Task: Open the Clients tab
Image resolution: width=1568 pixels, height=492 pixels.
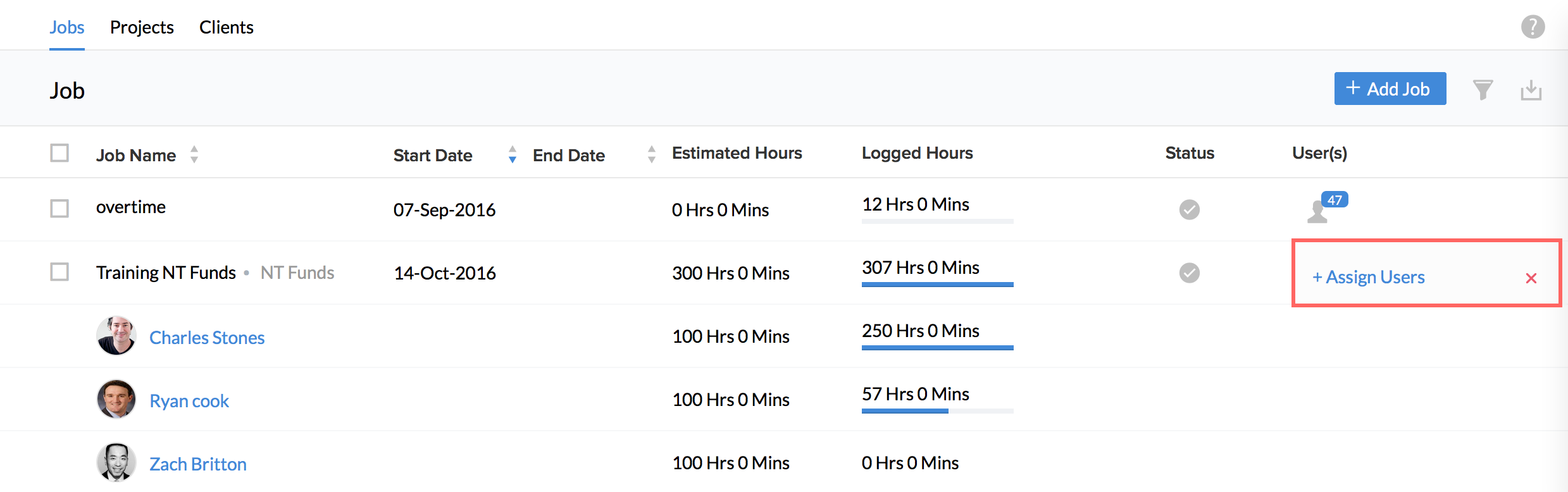Action: [x=226, y=27]
